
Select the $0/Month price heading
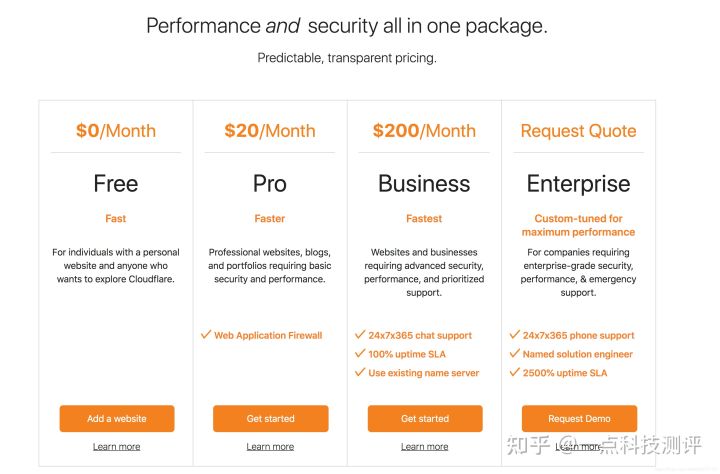coord(116,131)
